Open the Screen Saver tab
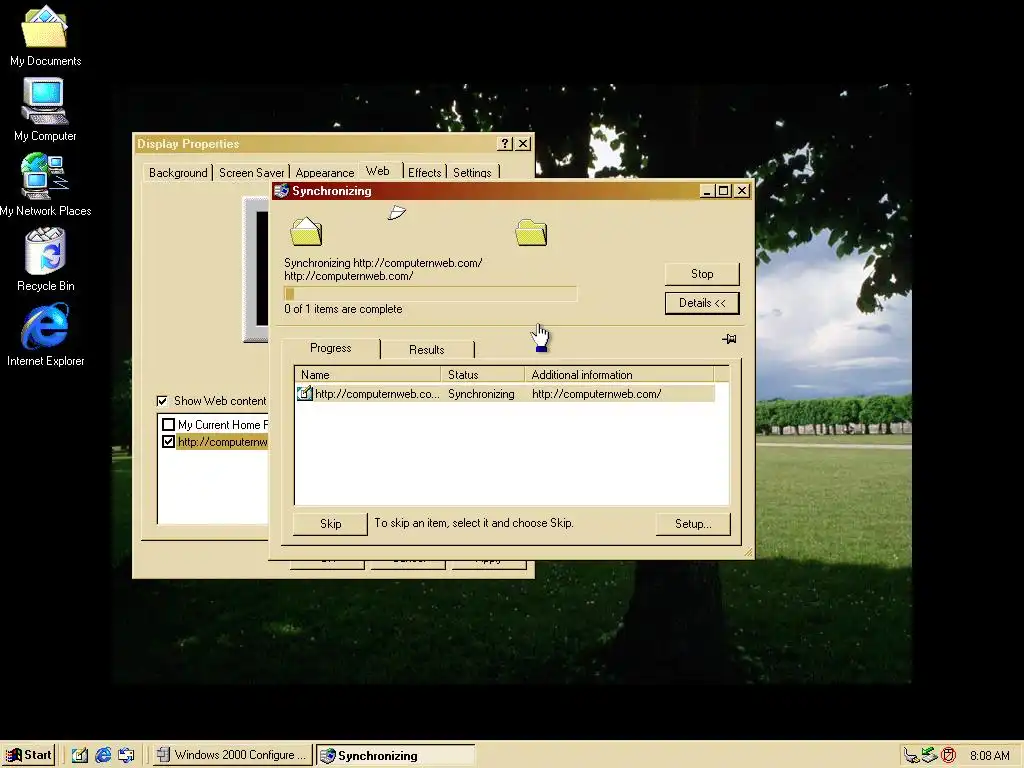The image size is (1024, 768). pyautogui.click(x=251, y=172)
